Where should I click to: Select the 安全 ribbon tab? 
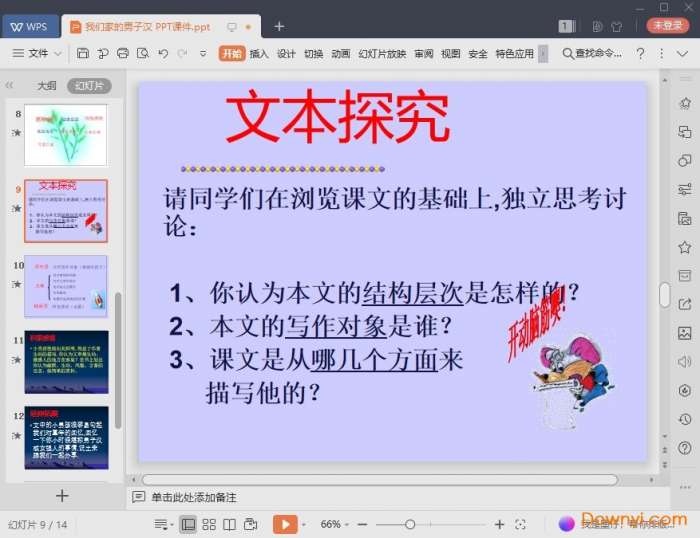pos(478,54)
